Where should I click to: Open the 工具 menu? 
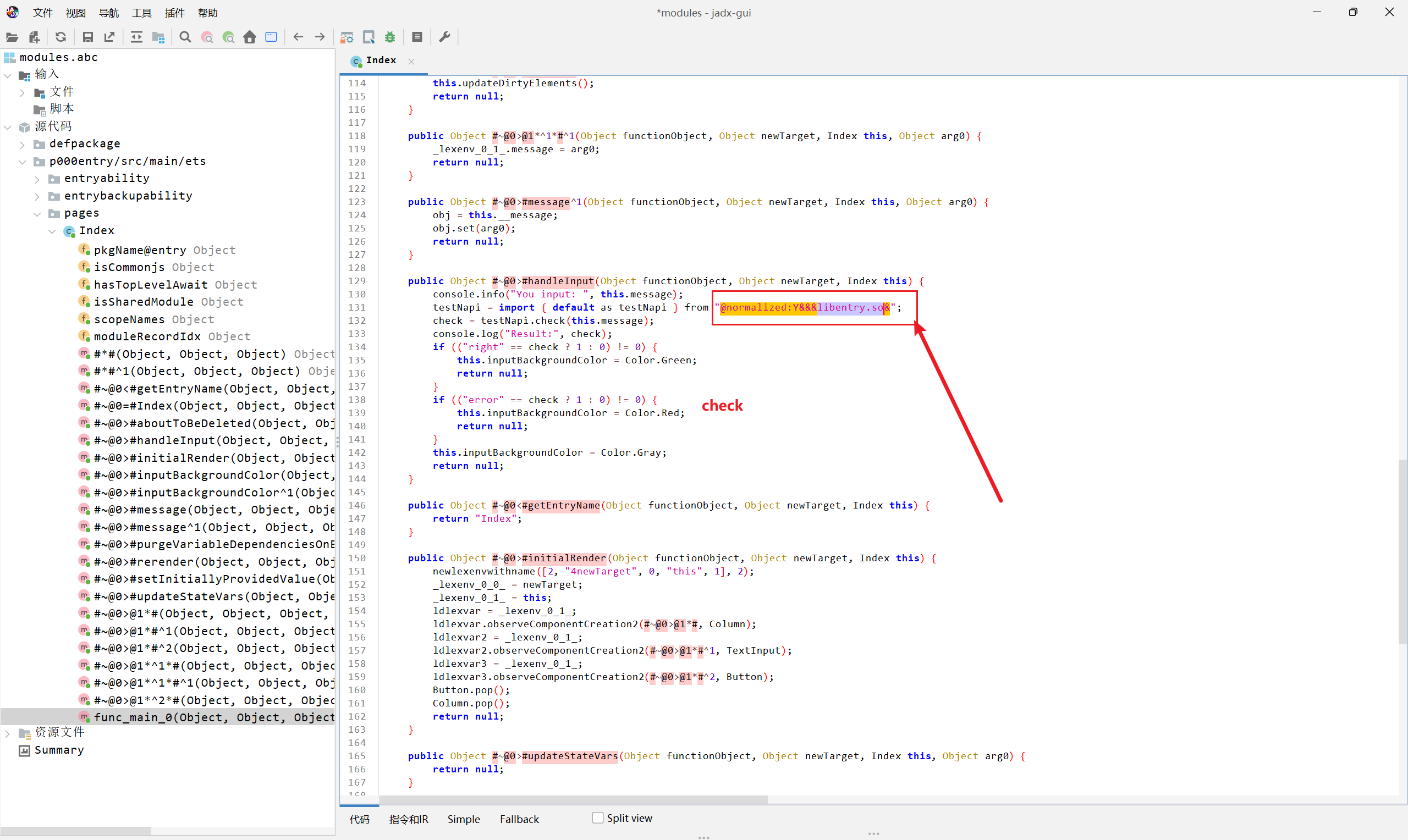(141, 13)
